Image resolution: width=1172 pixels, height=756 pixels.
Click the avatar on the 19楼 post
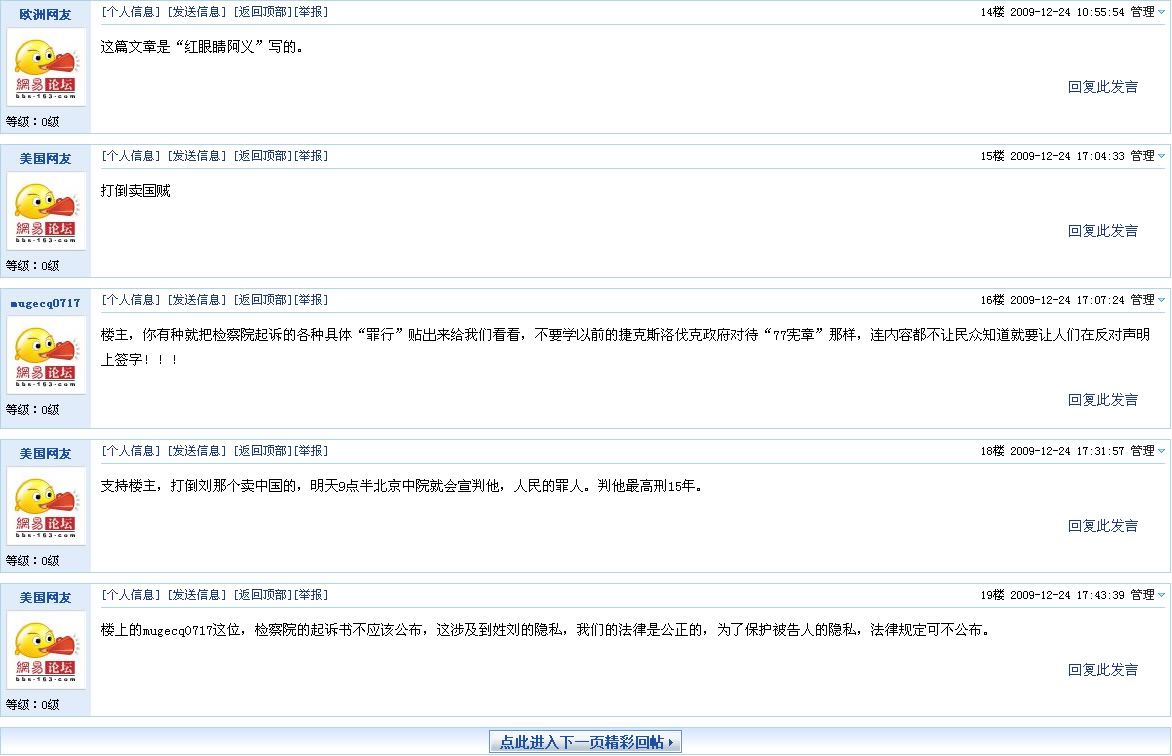pos(46,650)
